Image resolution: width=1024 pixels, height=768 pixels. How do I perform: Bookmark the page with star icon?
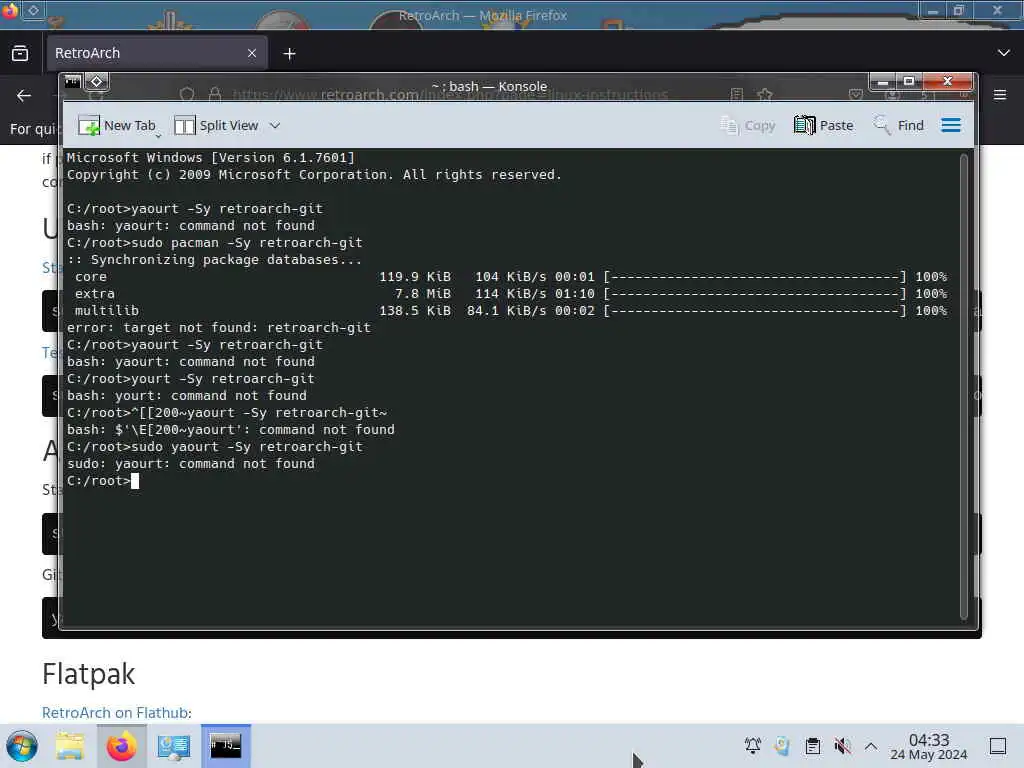point(765,95)
